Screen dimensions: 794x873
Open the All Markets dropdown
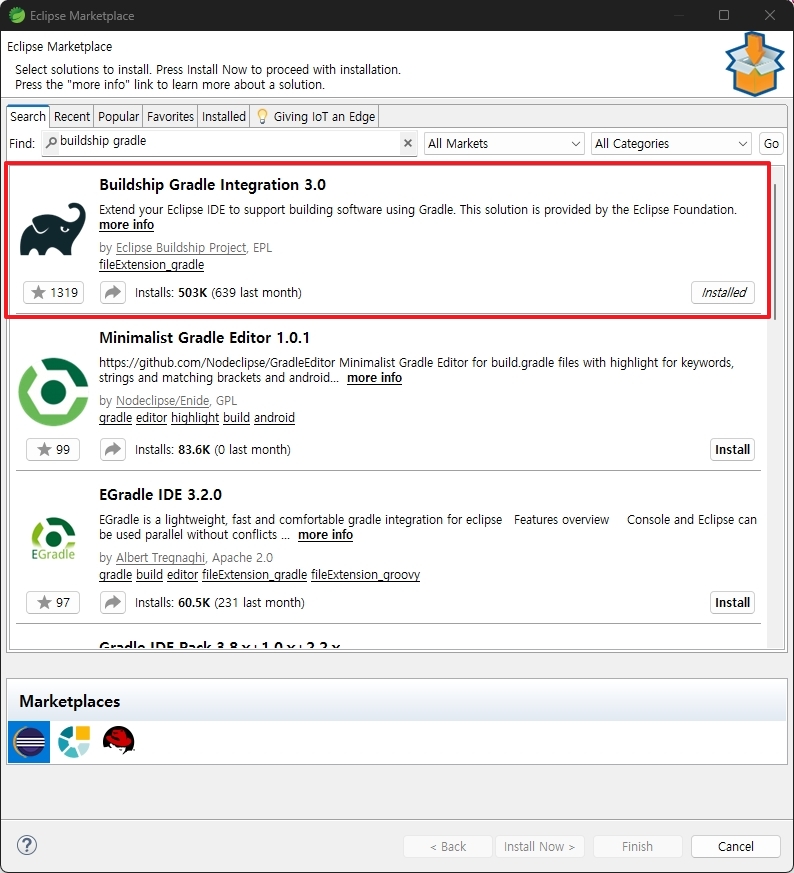tap(504, 144)
